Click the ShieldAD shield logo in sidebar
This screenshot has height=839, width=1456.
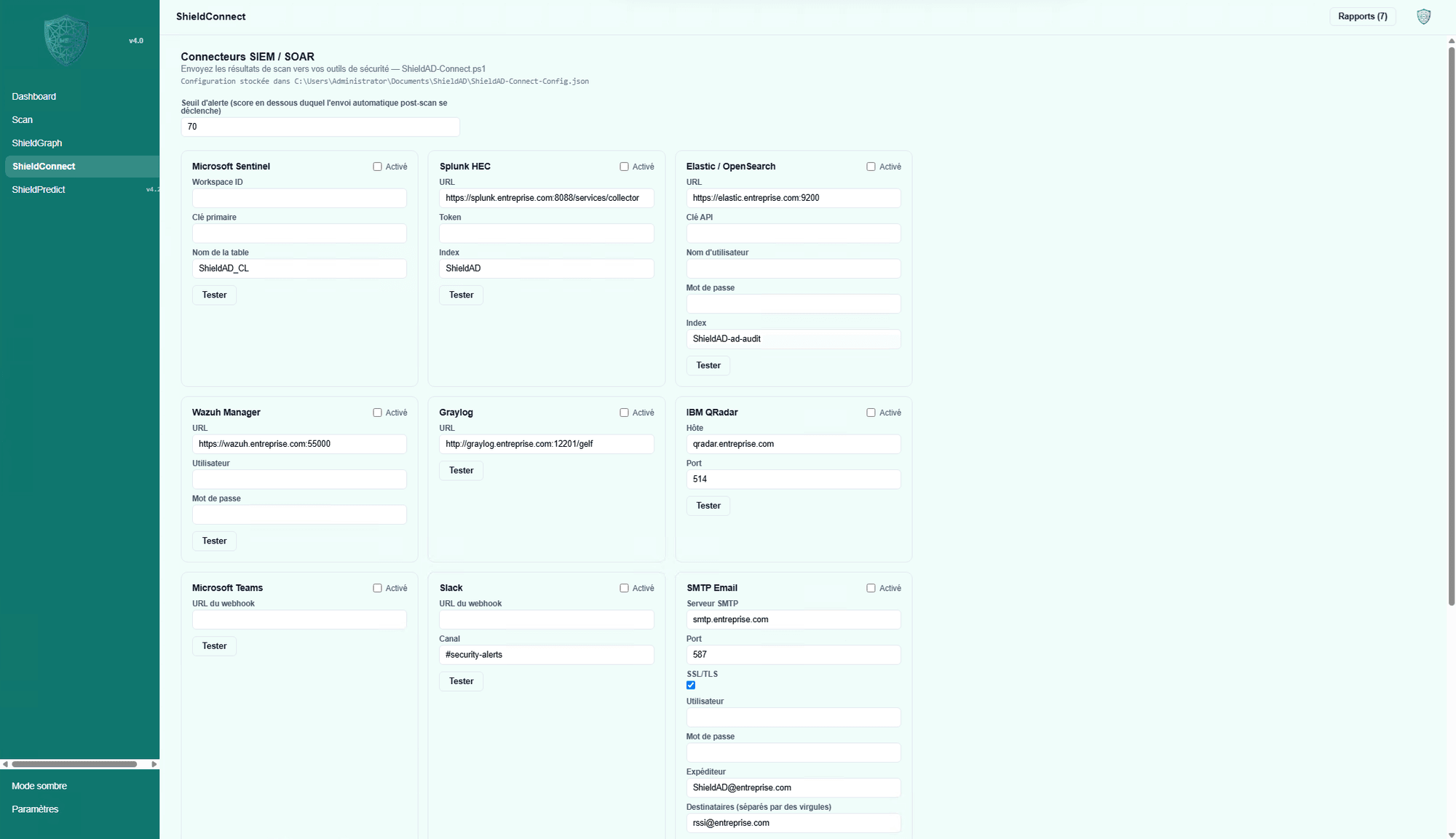click(x=66, y=40)
